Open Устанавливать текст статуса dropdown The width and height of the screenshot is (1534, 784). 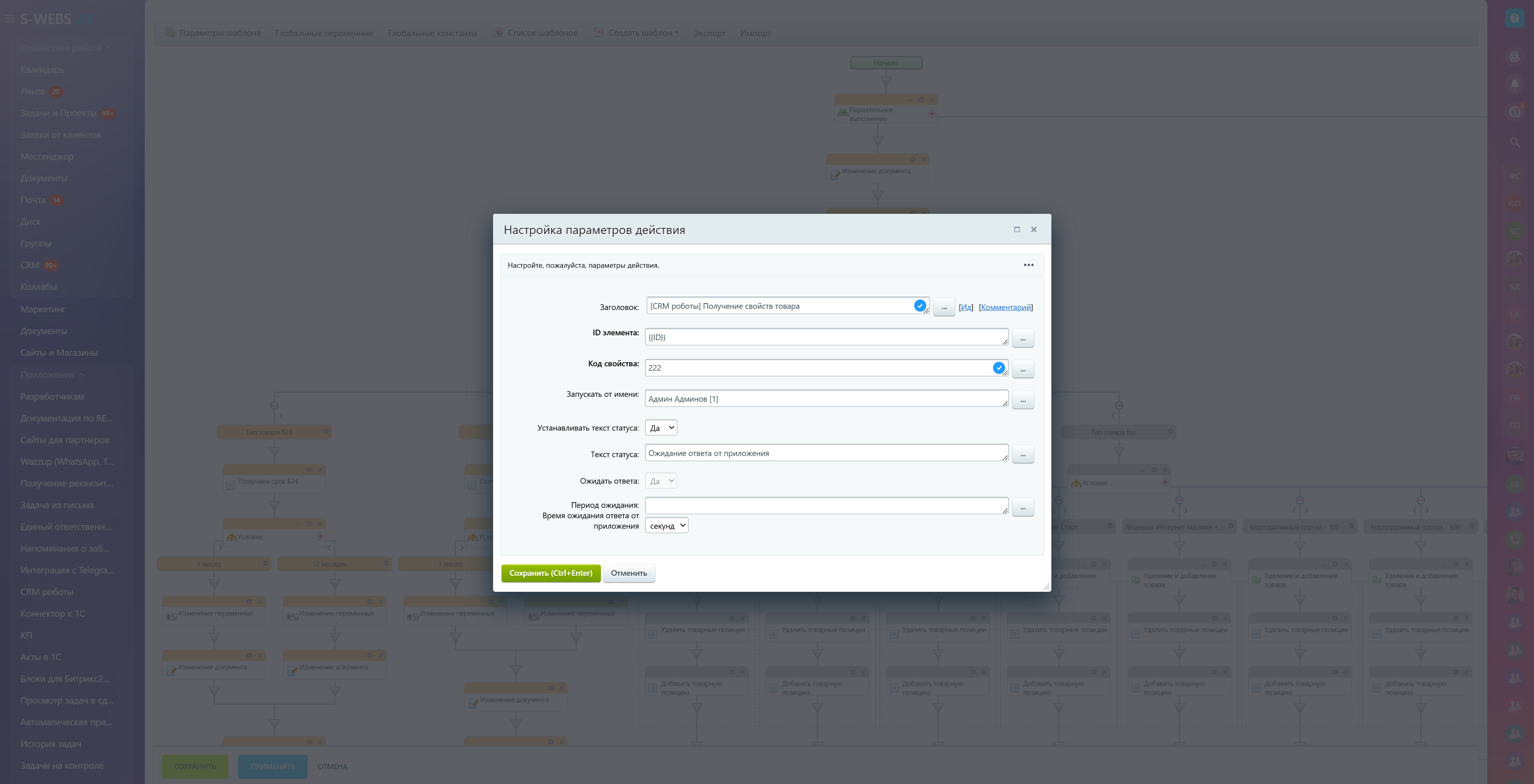[x=660, y=427]
